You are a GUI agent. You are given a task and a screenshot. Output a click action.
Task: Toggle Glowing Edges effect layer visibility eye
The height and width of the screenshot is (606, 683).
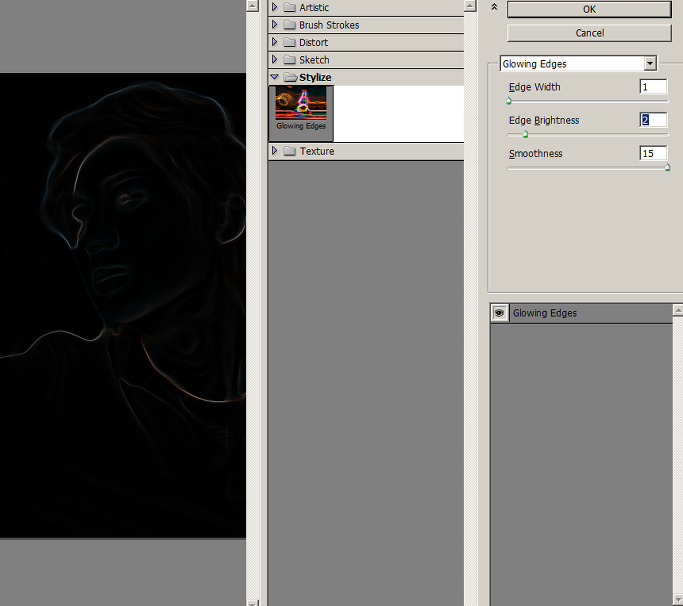(x=499, y=313)
